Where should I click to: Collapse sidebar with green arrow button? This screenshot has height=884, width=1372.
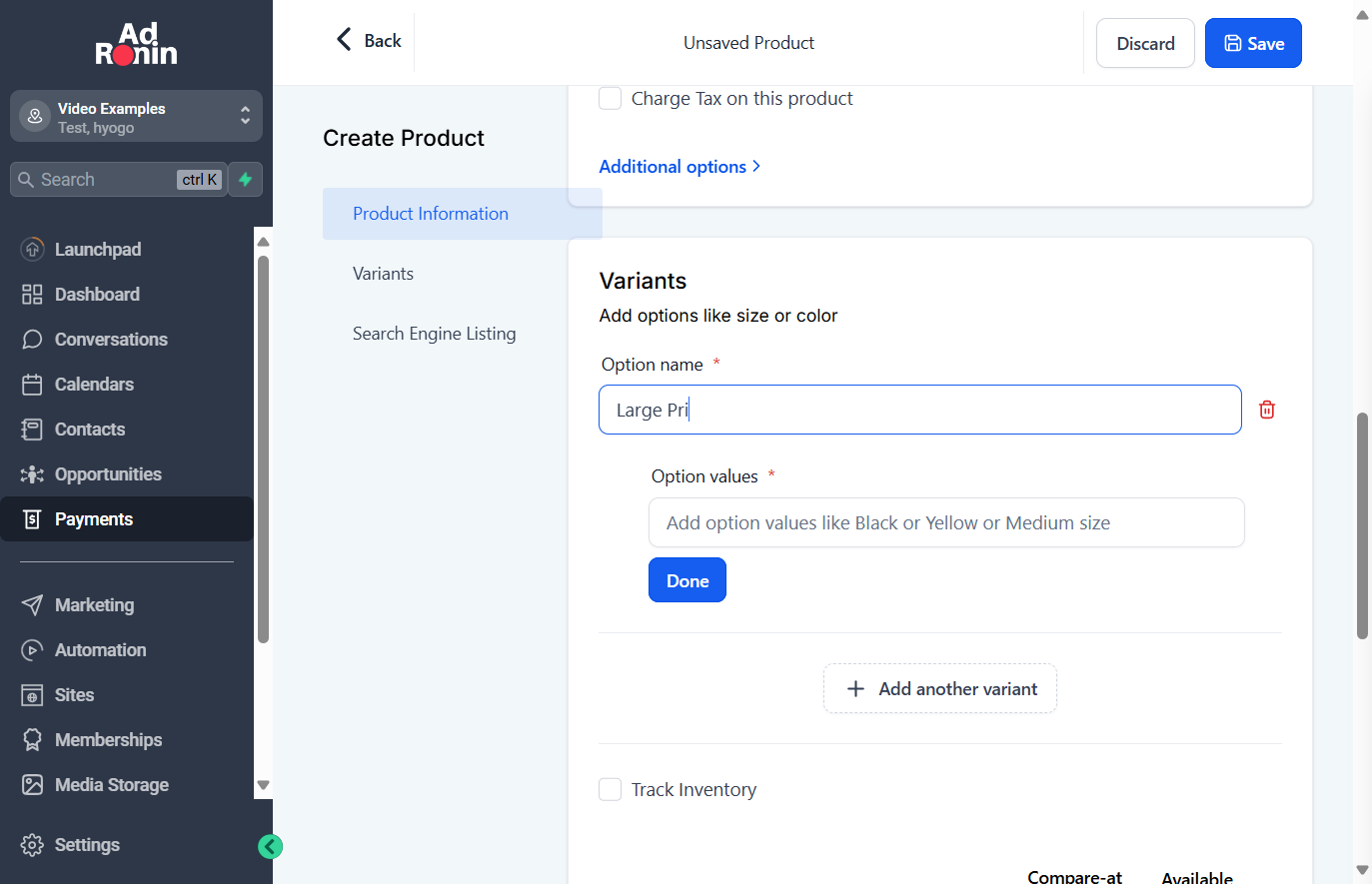[270, 847]
